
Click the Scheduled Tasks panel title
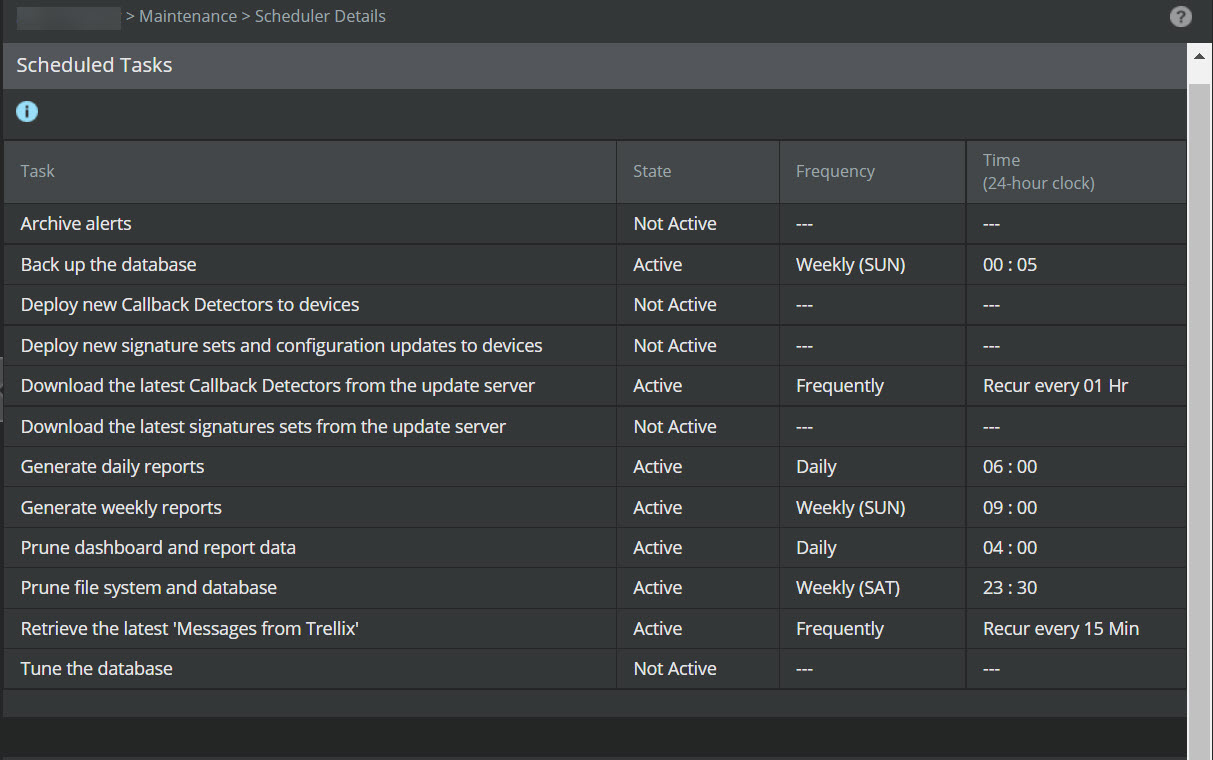94,65
